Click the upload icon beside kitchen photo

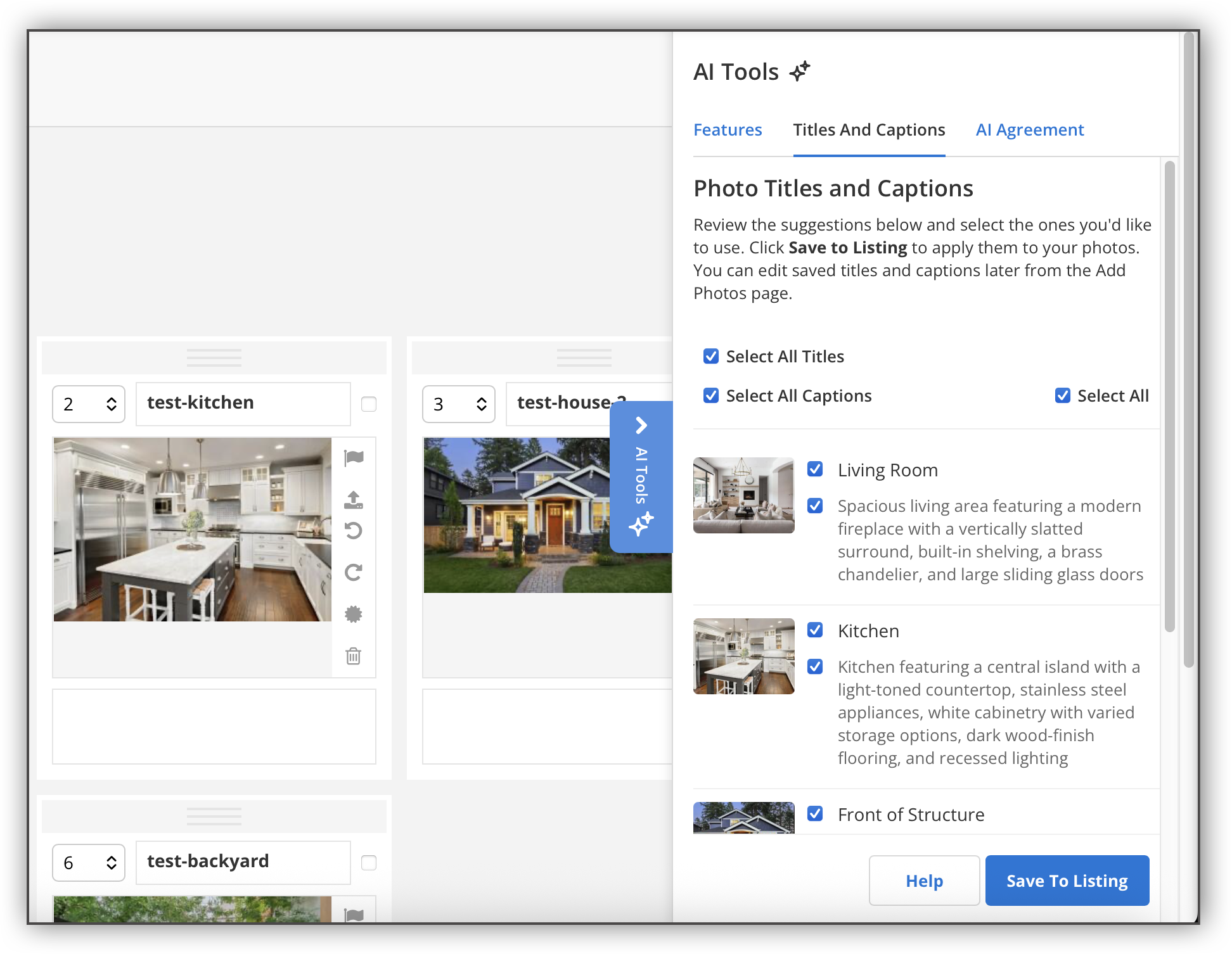(x=354, y=500)
